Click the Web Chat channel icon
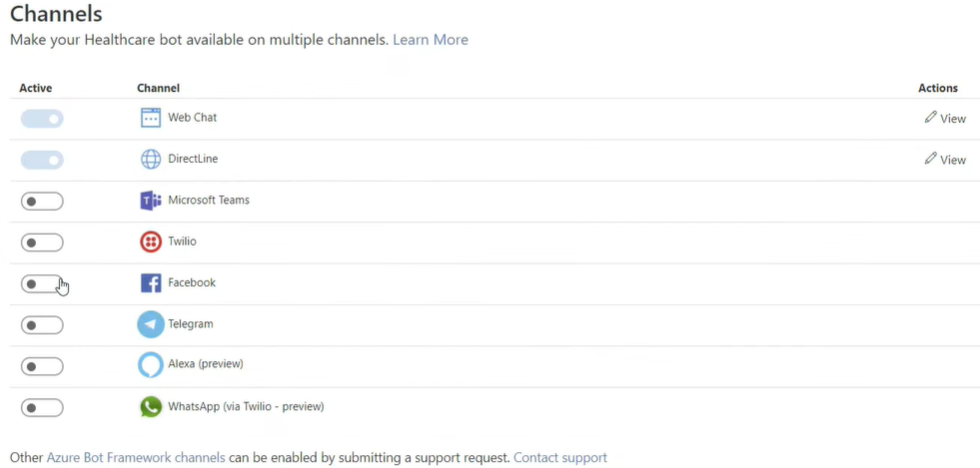This screenshot has height=468, width=980. pos(151,117)
